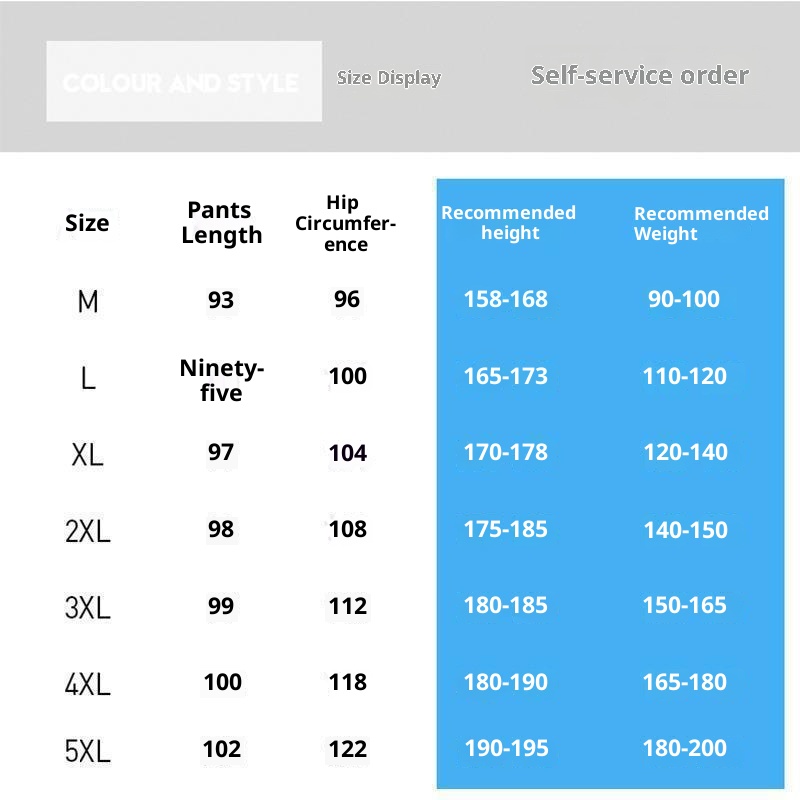Click the Pants Length column header
The image size is (800, 800).
pyautogui.click(x=221, y=223)
